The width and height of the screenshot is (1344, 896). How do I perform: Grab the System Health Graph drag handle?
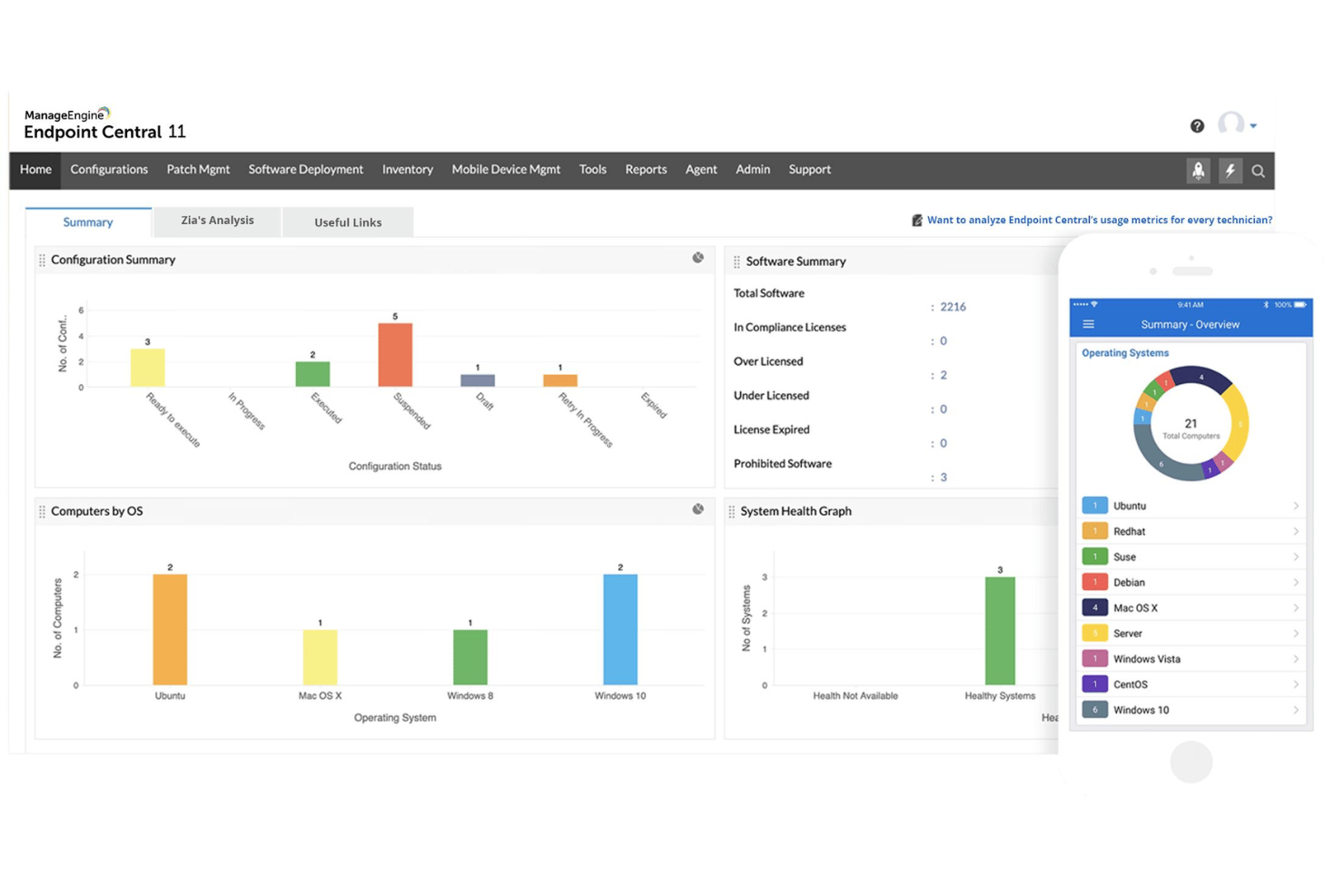click(x=732, y=512)
